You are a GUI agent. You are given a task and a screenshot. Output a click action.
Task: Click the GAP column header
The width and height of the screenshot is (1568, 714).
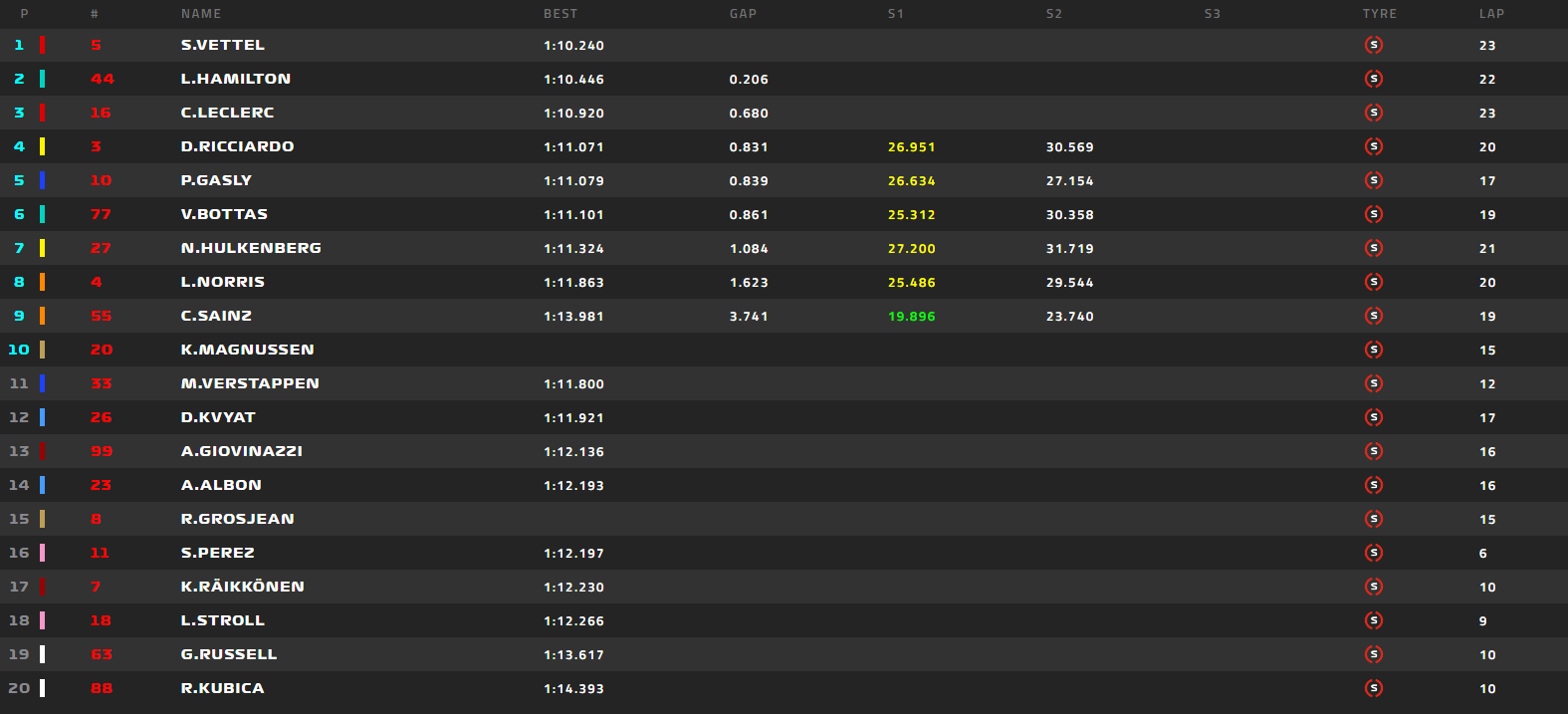click(743, 14)
